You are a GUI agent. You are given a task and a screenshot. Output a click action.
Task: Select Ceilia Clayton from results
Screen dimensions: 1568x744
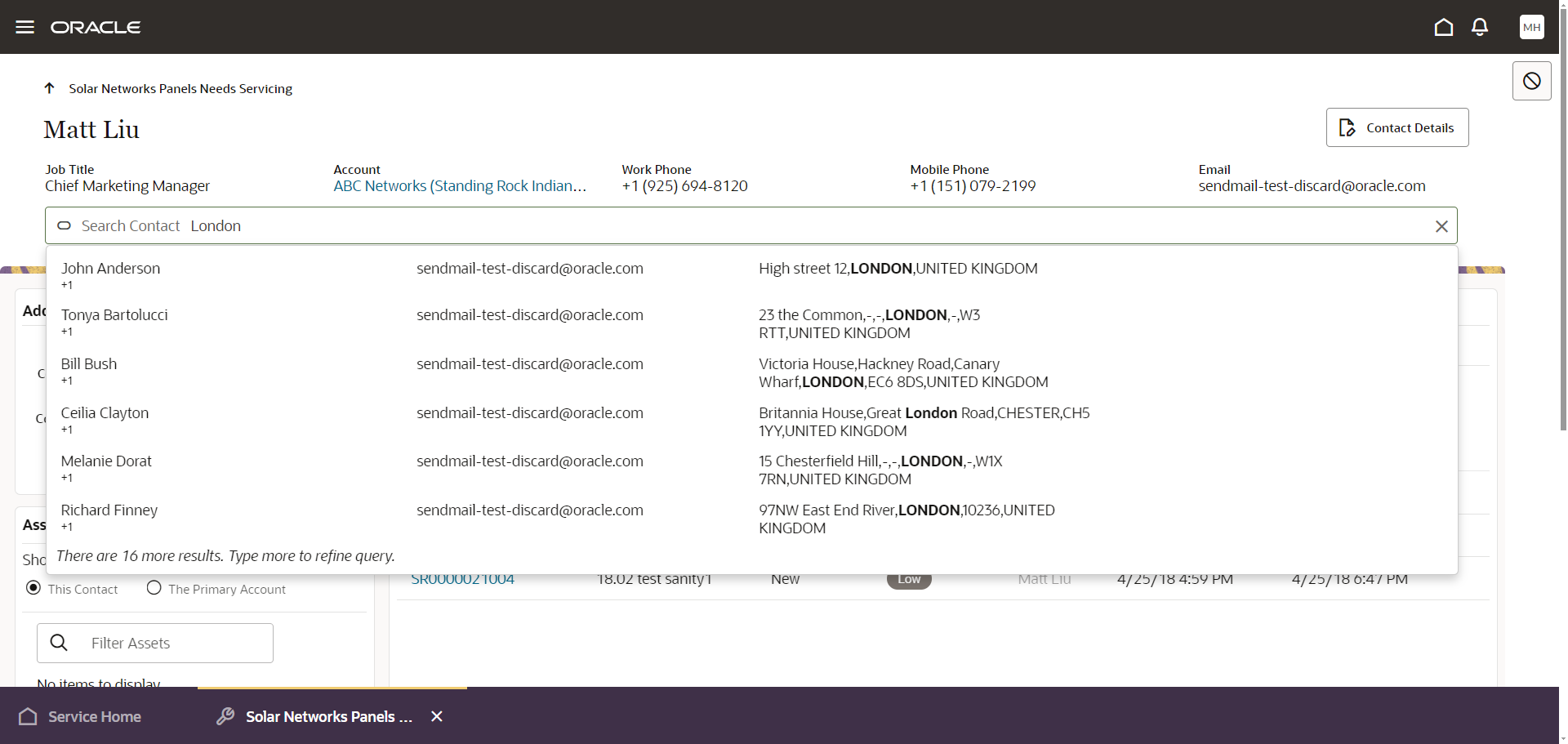tap(105, 413)
